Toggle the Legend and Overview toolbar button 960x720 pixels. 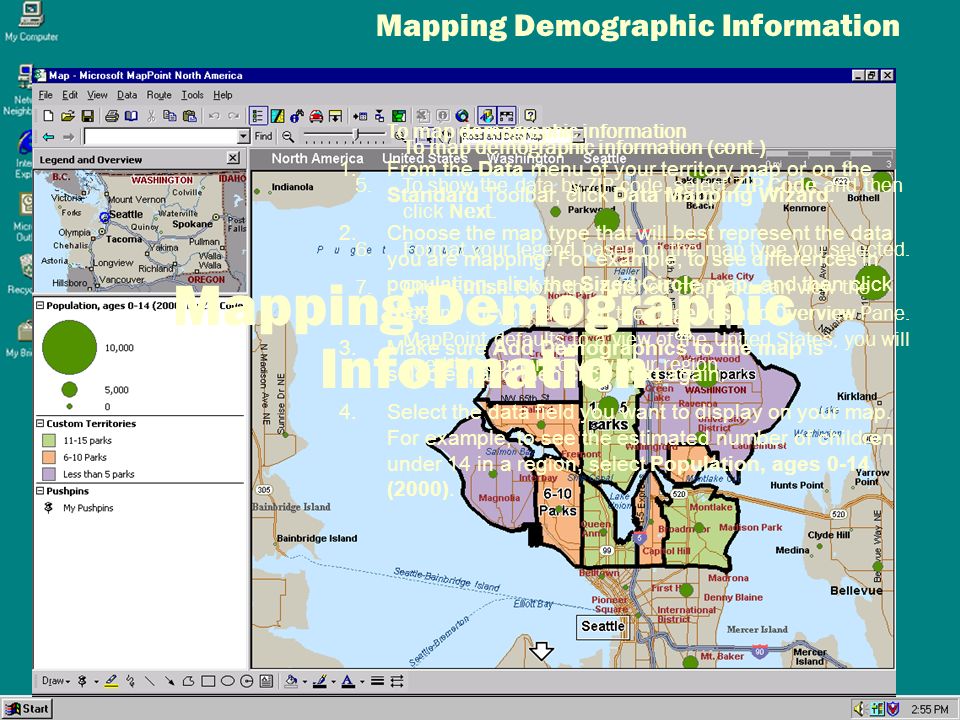[x=258, y=116]
